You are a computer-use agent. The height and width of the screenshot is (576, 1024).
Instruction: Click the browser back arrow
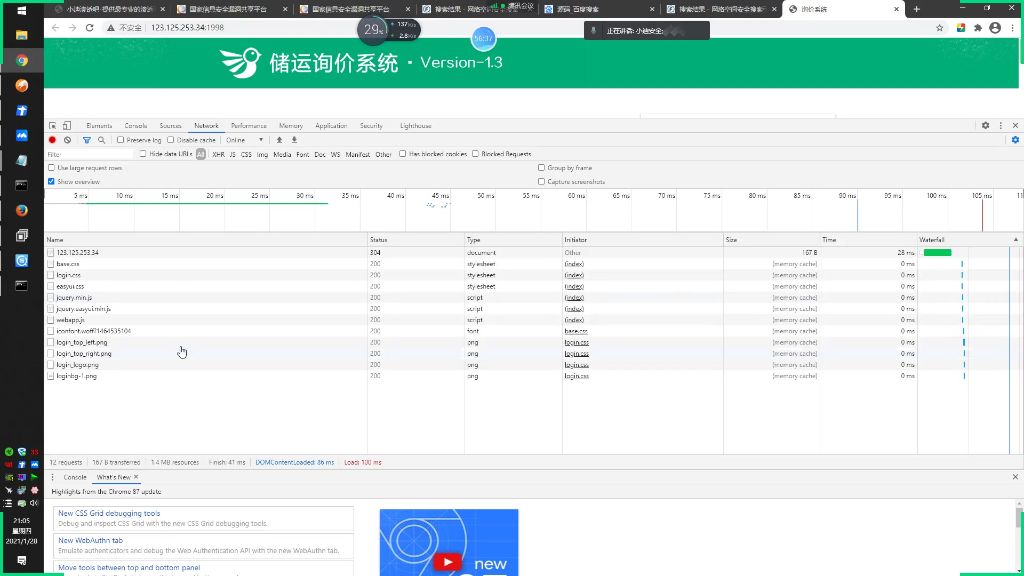click(x=56, y=27)
